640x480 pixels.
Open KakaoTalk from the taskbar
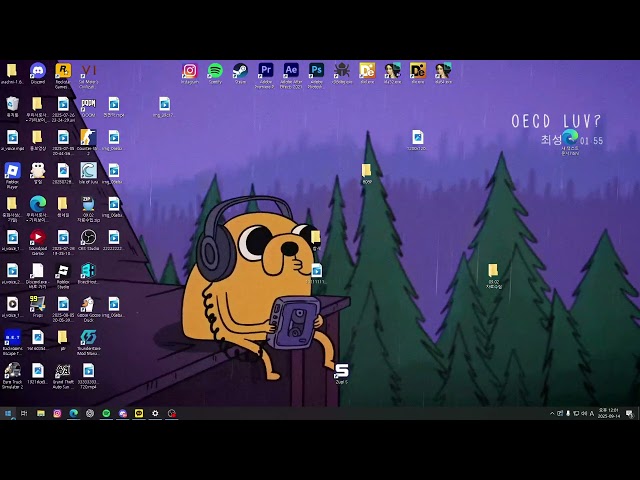pyautogui.click(x=139, y=413)
